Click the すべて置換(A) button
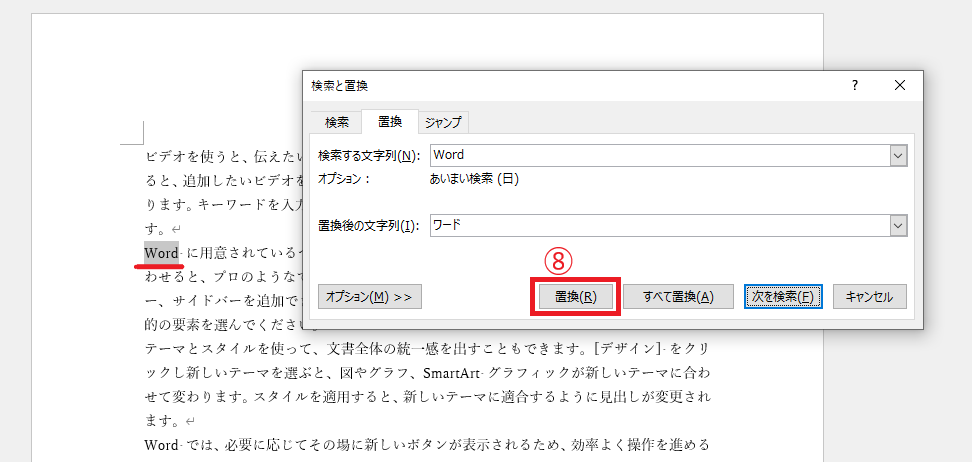 pos(678,297)
